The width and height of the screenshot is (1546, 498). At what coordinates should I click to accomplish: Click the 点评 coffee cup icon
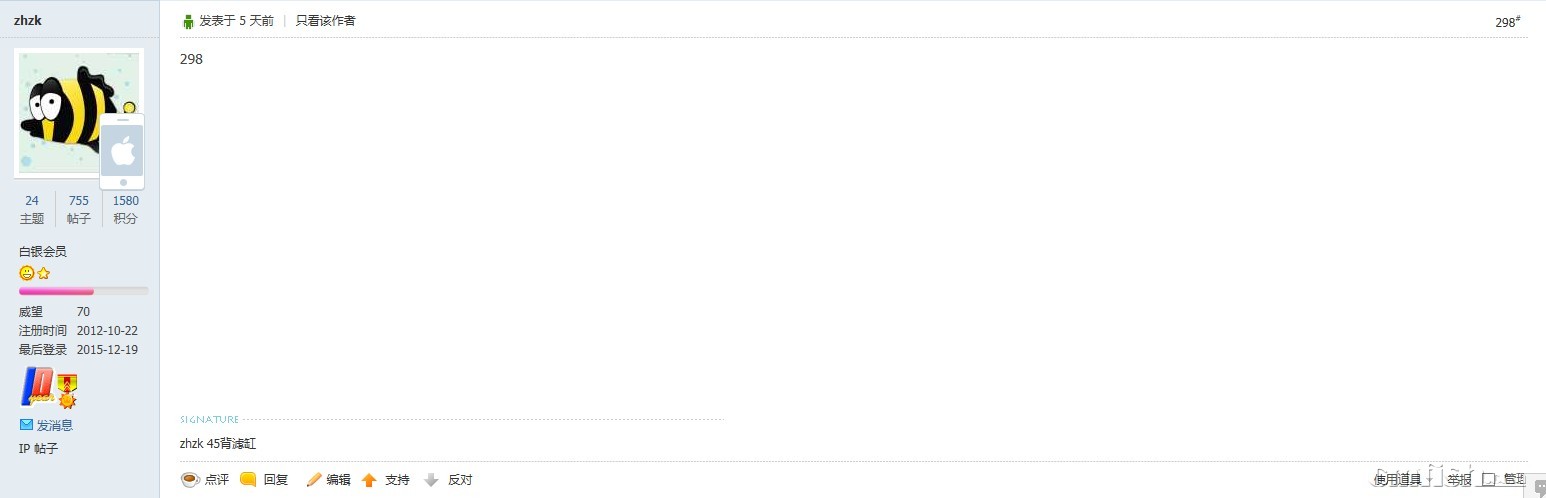(190, 480)
